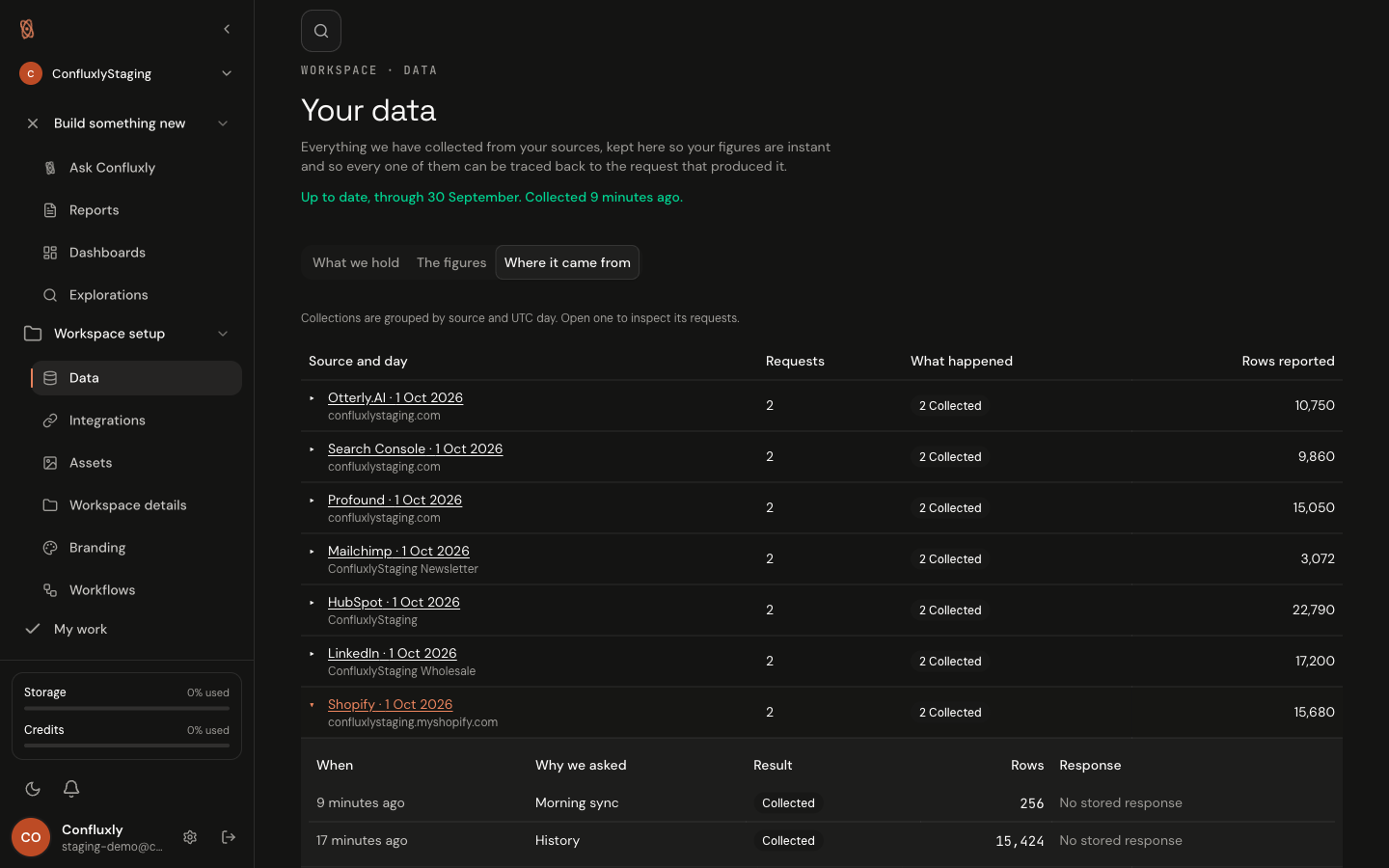Open Dashboards from the sidebar
Image resolution: width=1389 pixels, height=868 pixels.
[136, 253]
